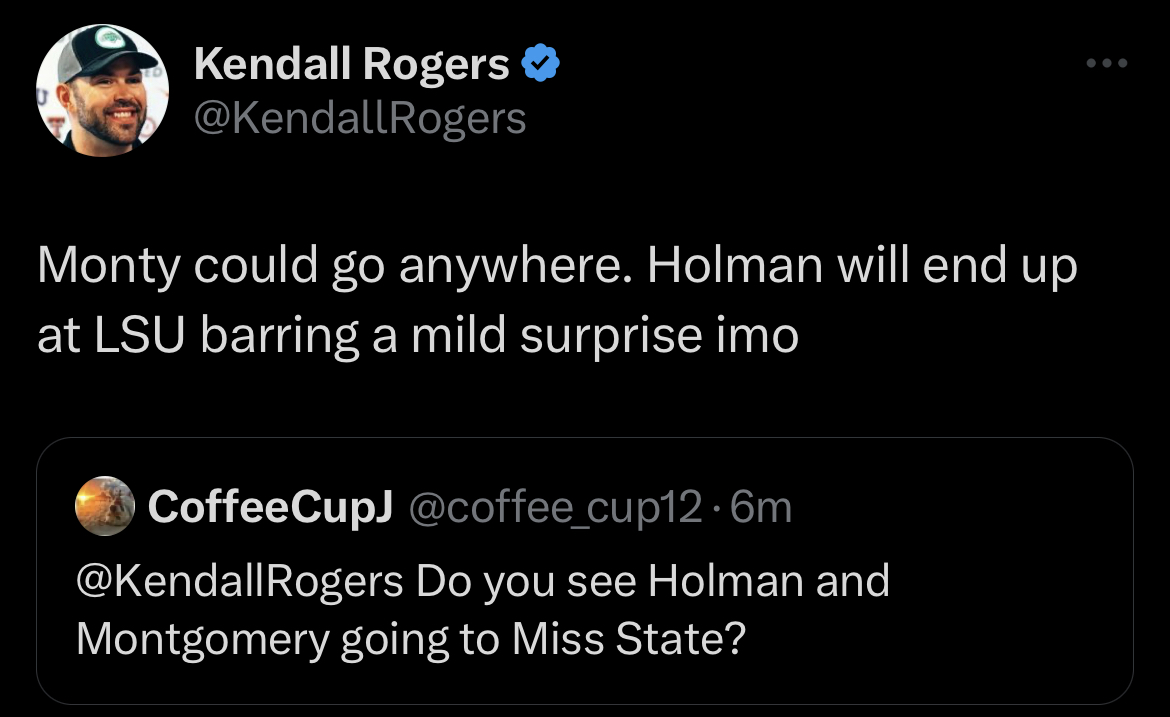
Task: Open the @coffee_cup12 handle
Action: [557, 507]
